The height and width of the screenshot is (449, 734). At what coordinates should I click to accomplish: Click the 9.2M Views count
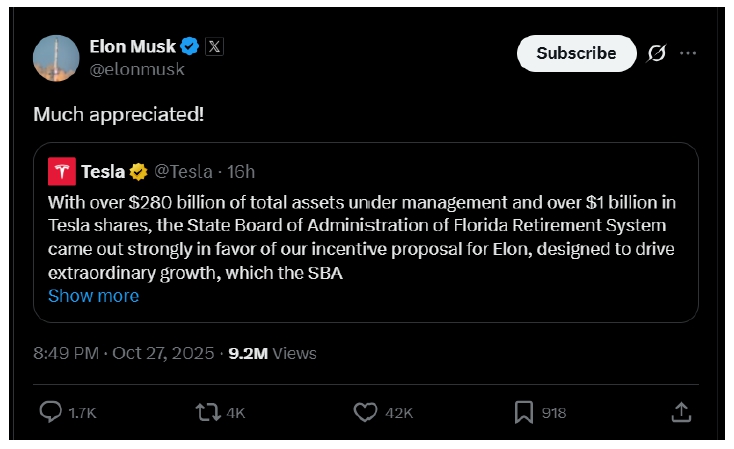tap(272, 353)
